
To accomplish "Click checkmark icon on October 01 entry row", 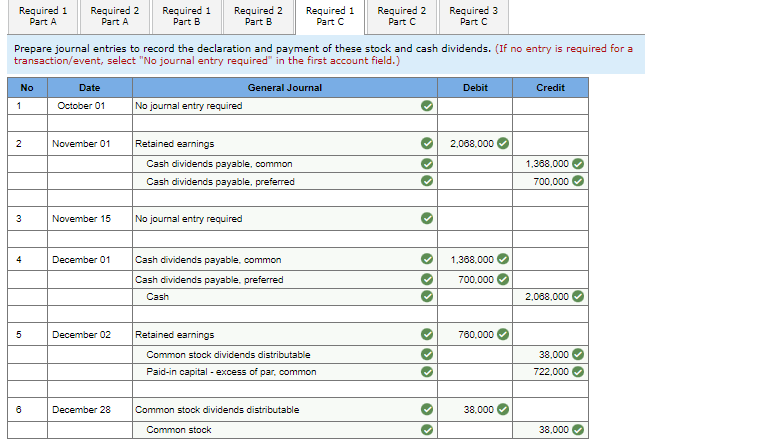I will [x=427, y=106].
